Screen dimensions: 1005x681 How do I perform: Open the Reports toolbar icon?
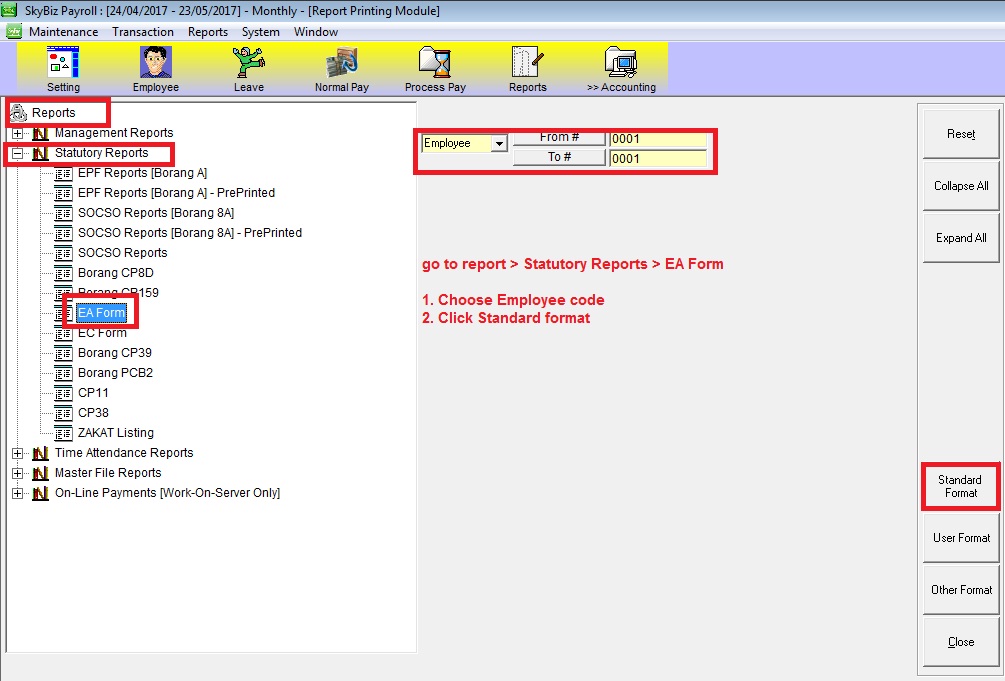click(527, 64)
